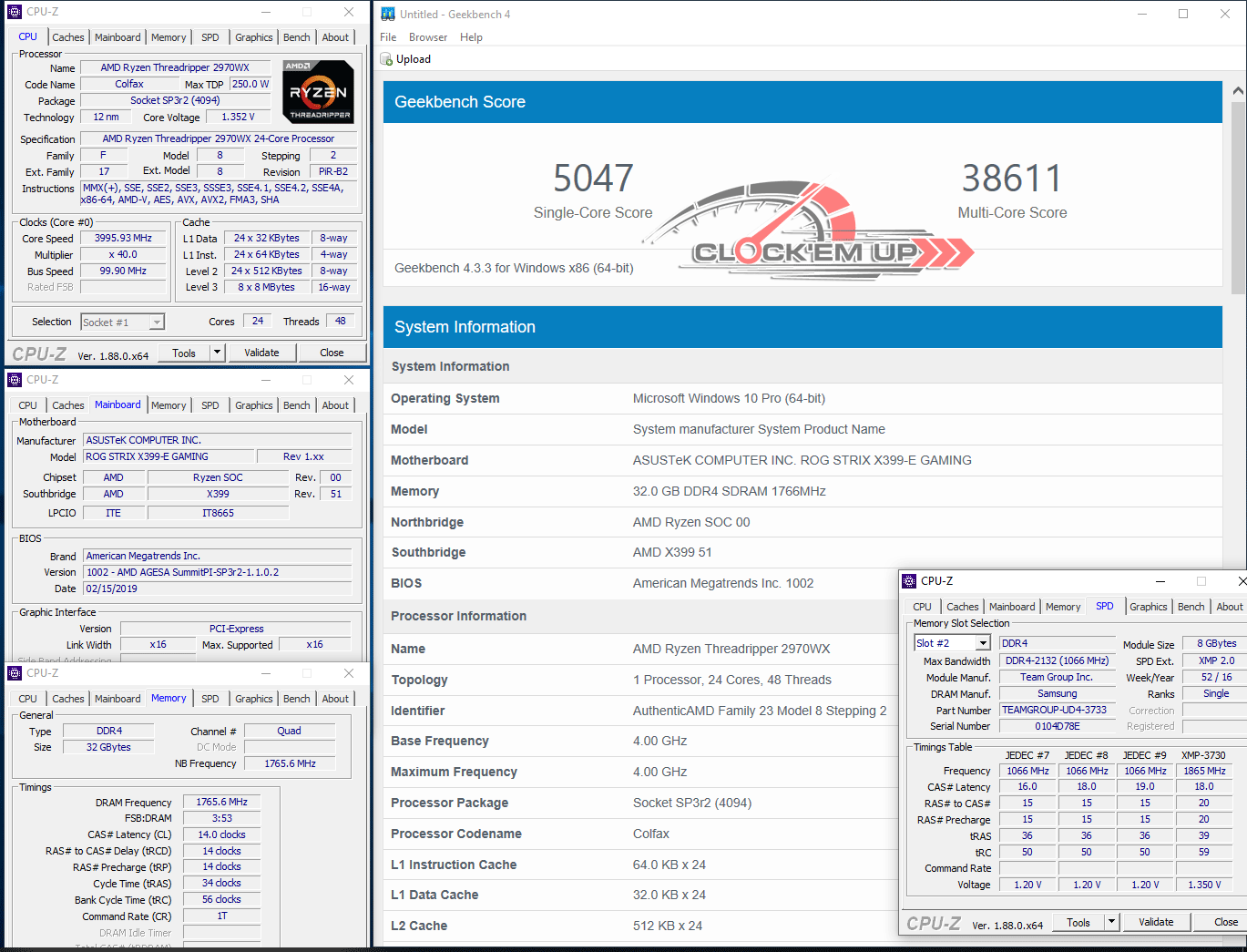
Task: Click the Ryzen Threadripper logo image
Action: 318,92
